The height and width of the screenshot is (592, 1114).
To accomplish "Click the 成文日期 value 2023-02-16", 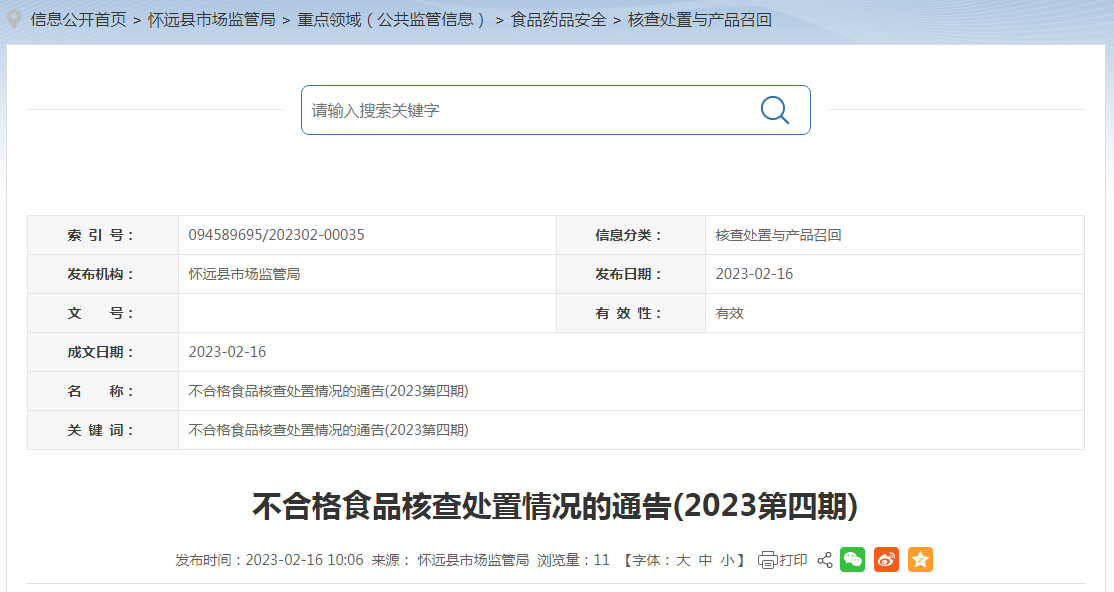I will pos(227,352).
